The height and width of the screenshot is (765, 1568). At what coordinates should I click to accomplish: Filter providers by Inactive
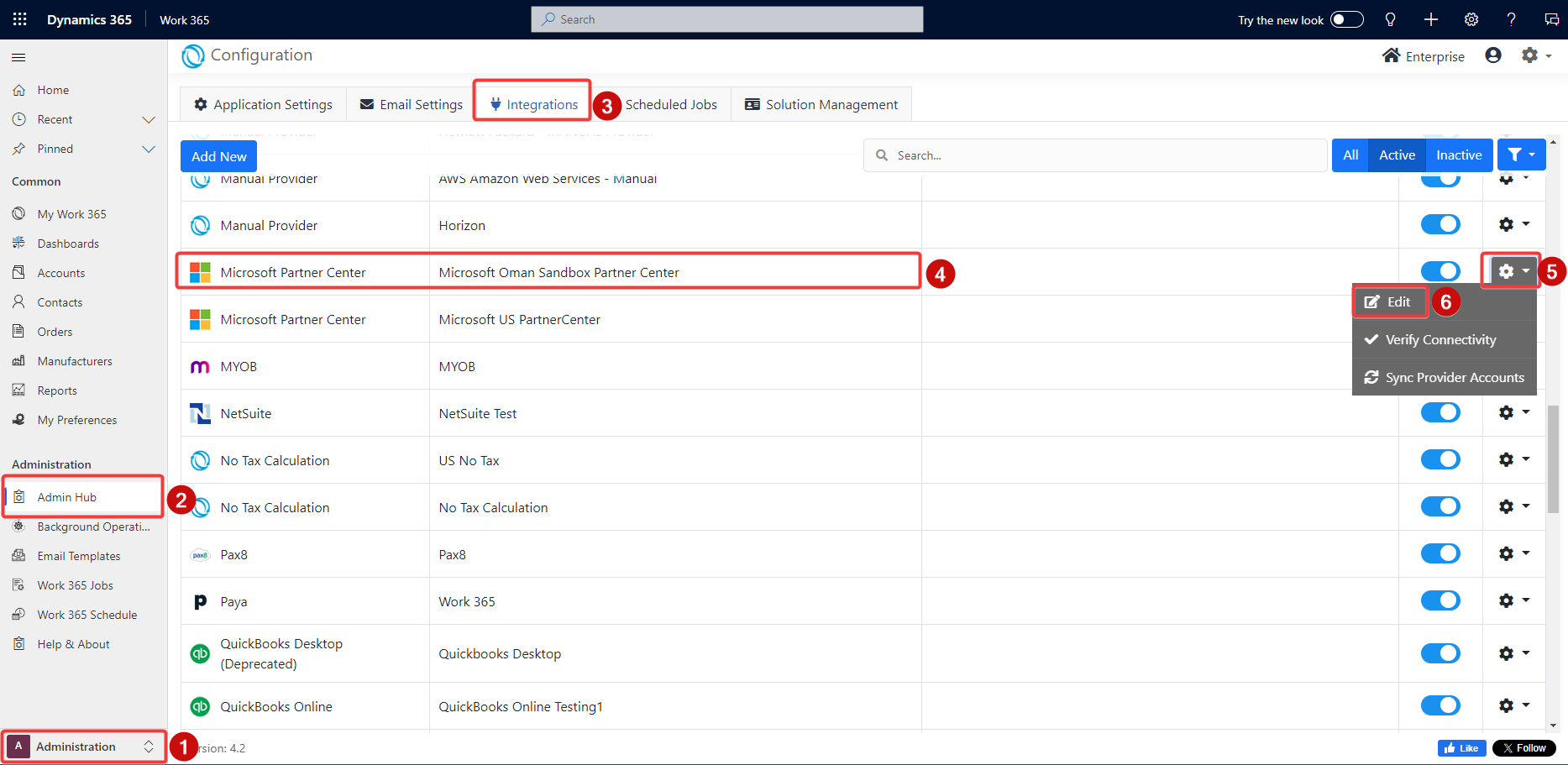(1459, 155)
